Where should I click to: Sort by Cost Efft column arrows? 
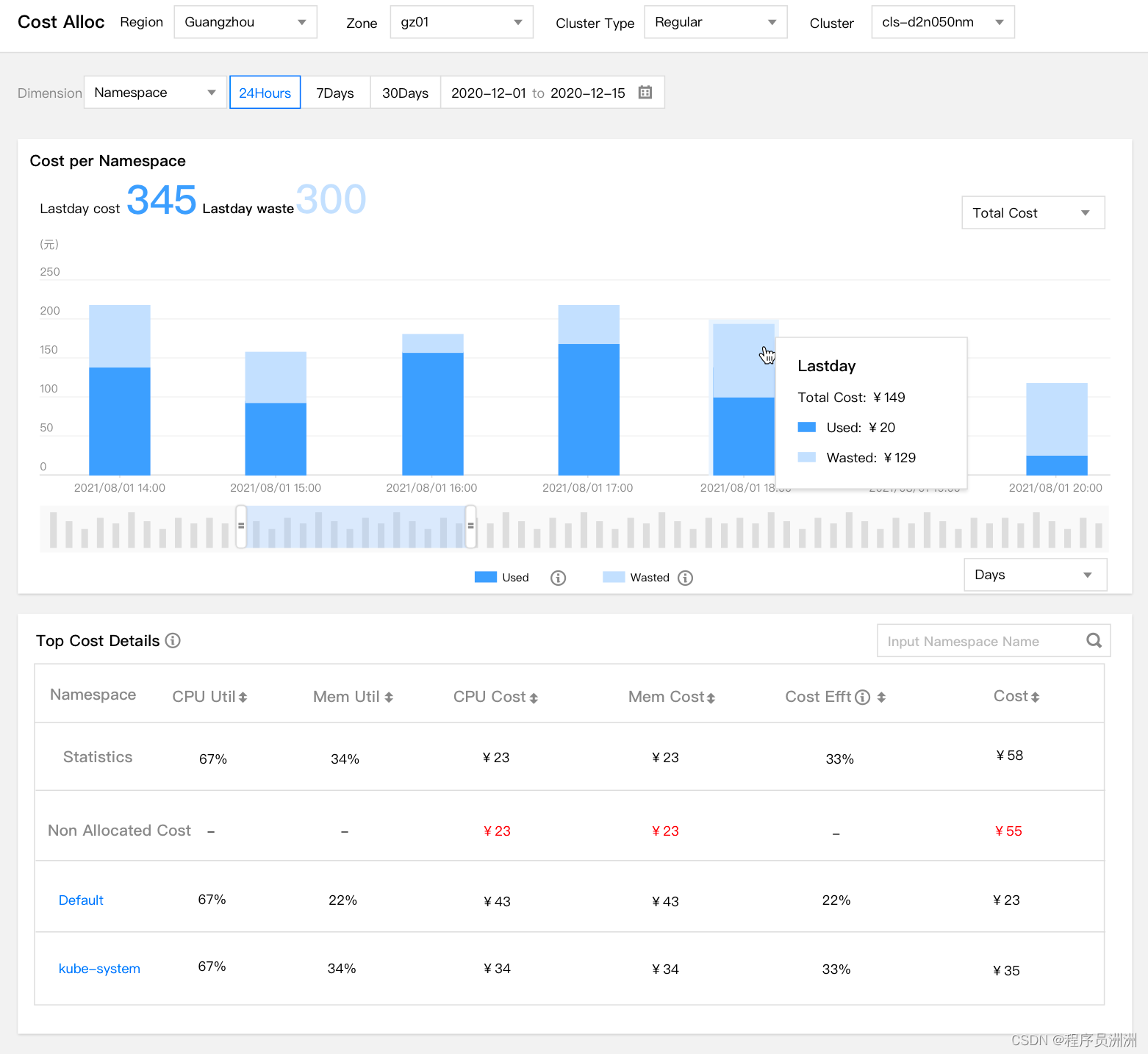pos(881,697)
